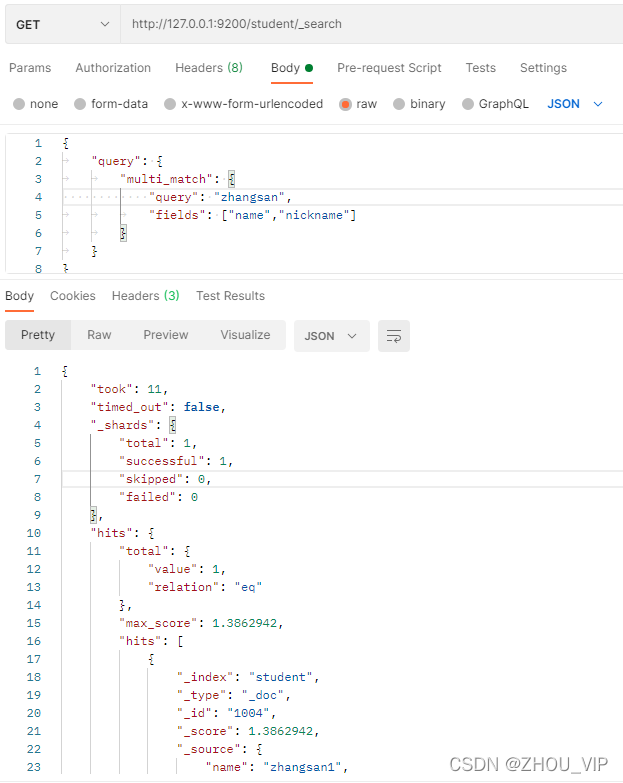Select the request Body tab
The height and width of the screenshot is (783, 623).
(x=292, y=68)
